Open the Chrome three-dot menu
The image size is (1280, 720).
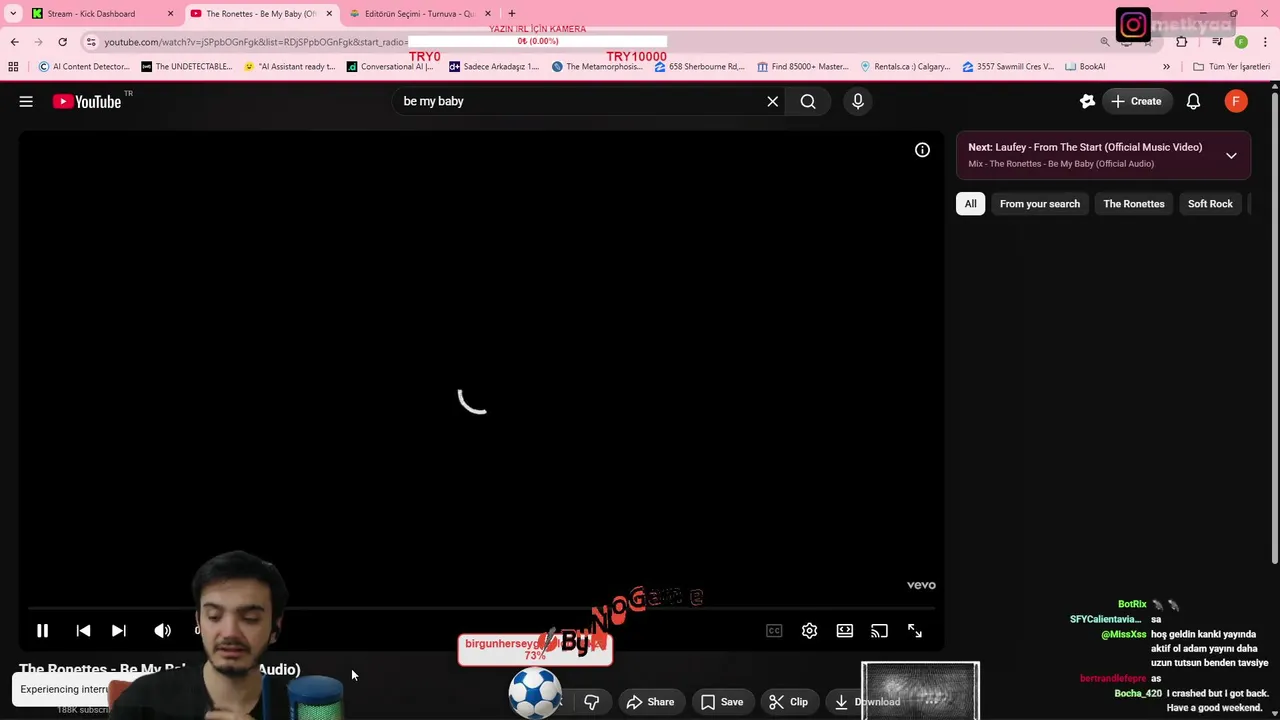1265,42
